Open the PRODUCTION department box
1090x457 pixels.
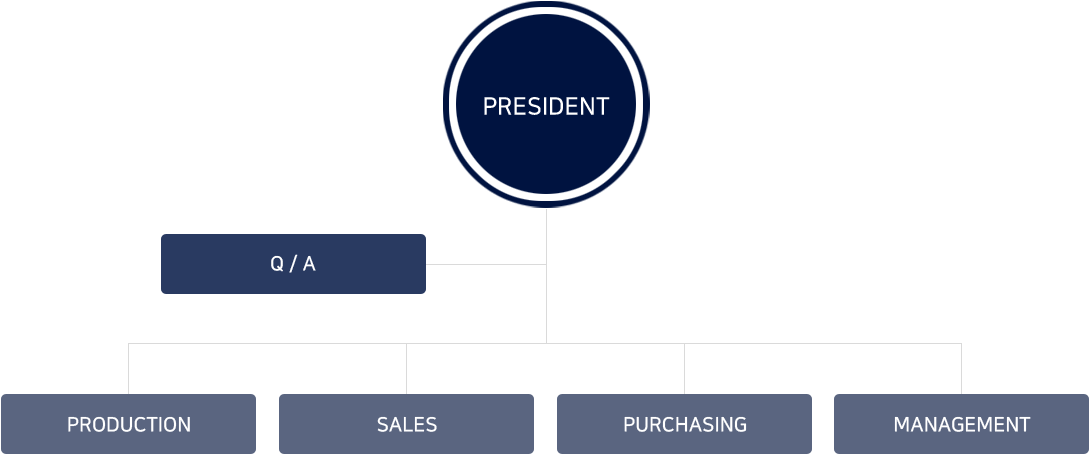click(129, 424)
